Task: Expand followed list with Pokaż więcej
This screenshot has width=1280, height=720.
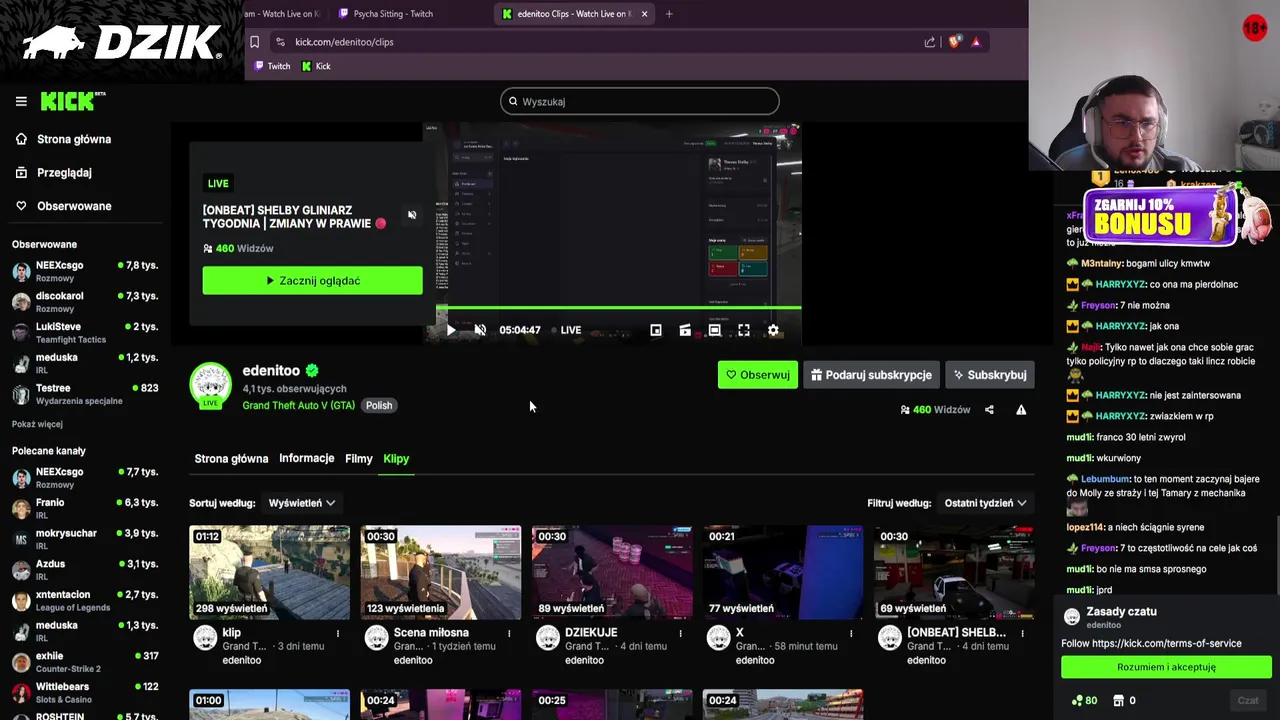Action: click(x=37, y=424)
